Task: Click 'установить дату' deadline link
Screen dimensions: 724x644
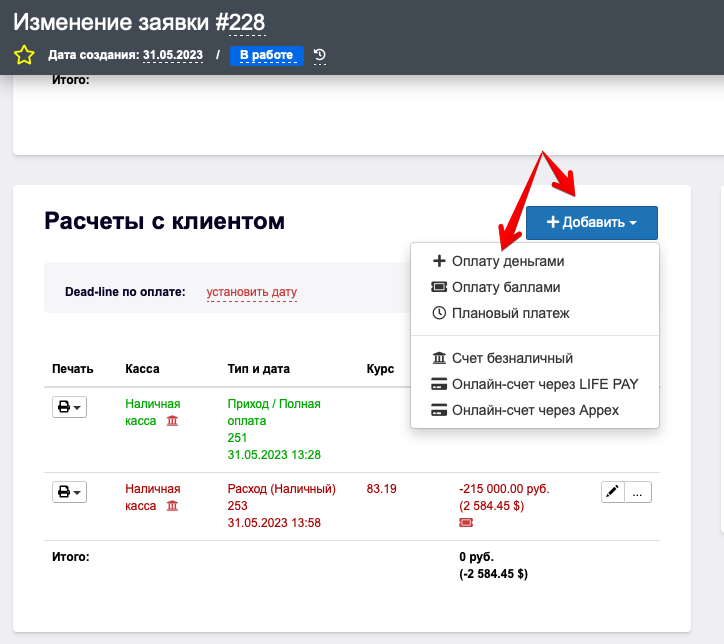Action: point(252,292)
